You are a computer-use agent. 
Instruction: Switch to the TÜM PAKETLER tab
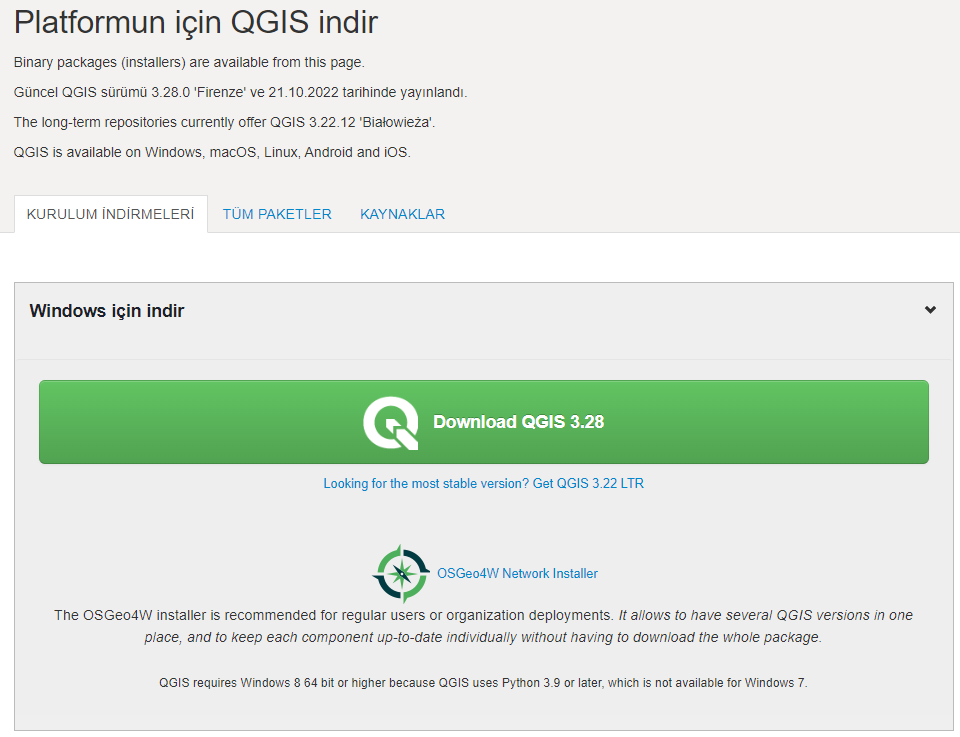277,214
